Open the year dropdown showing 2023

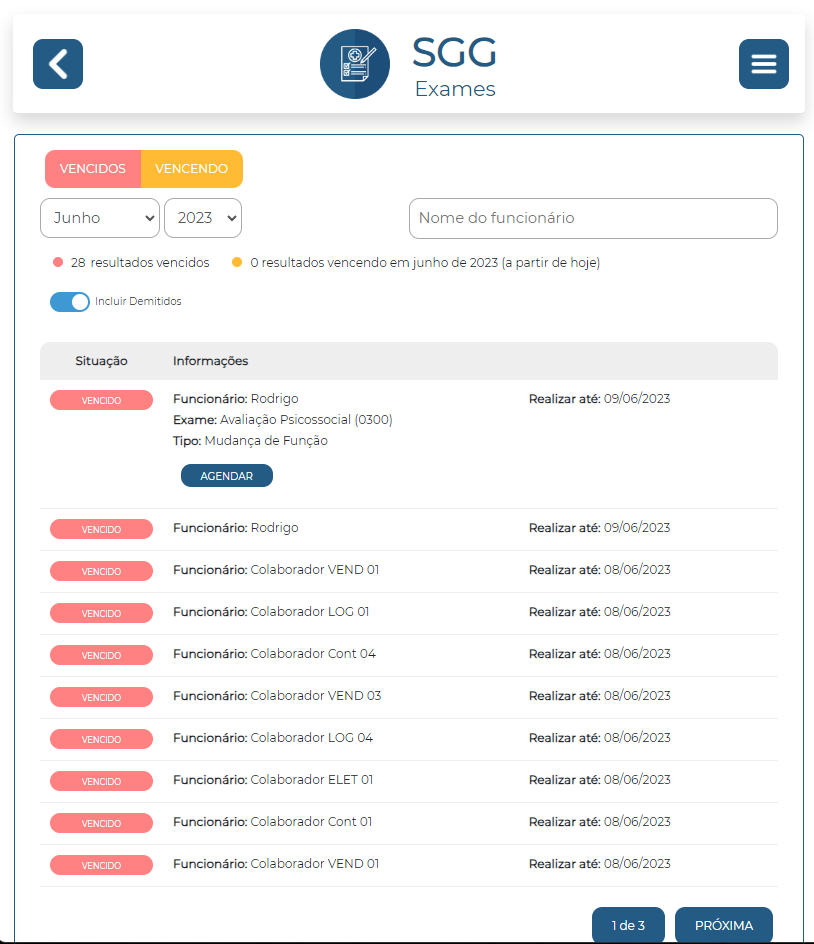tap(203, 218)
